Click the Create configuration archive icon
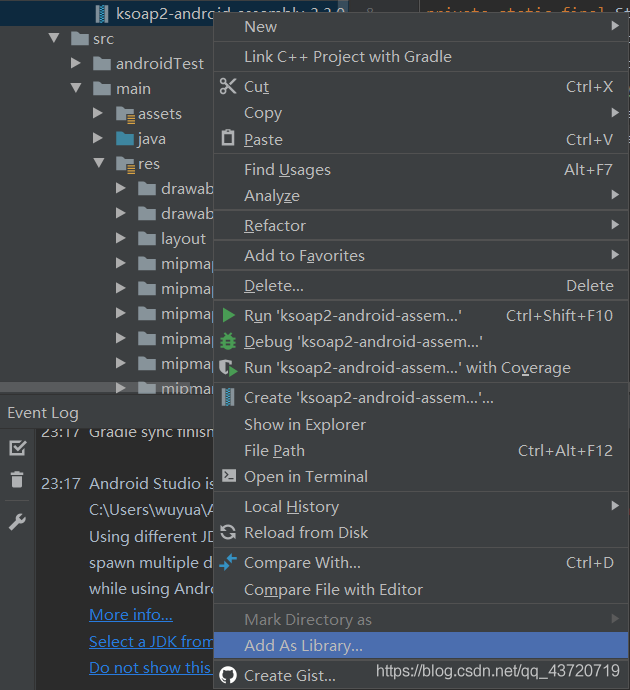Screen dimensions: 630x690 click(227, 397)
